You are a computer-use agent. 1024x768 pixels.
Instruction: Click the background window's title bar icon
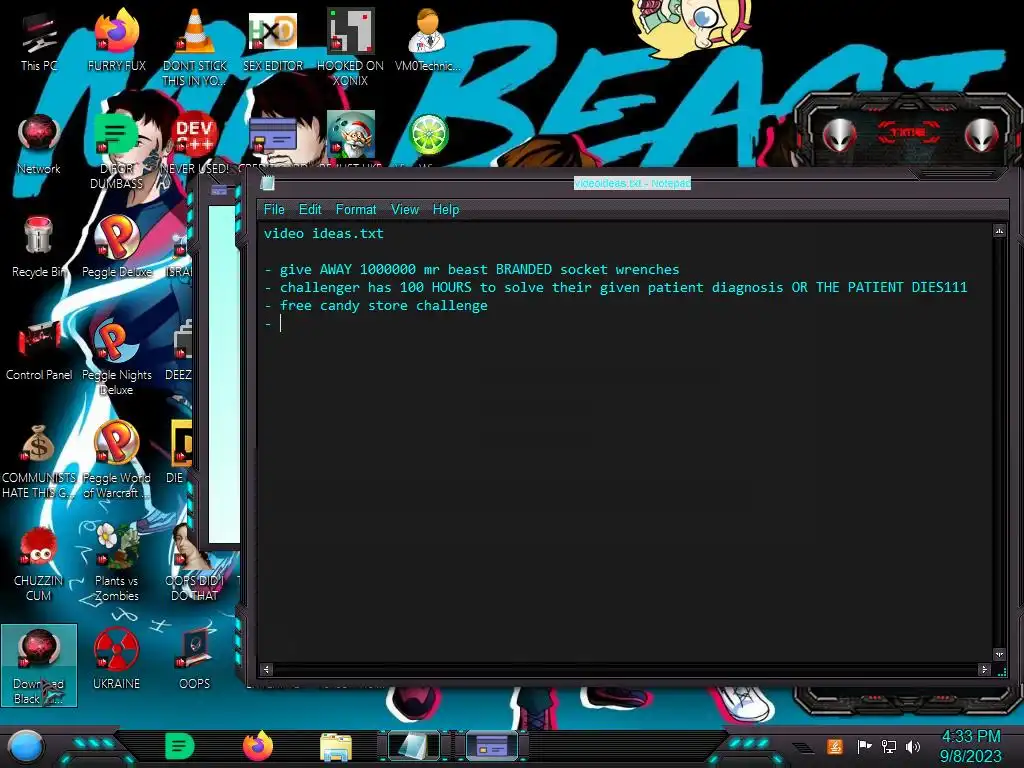click(x=219, y=190)
